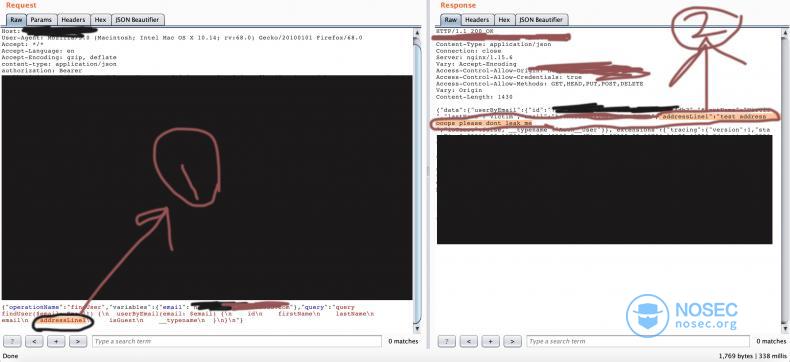The image size is (790, 362).
Task: Select the Request Hex tab
Action: pos(100,20)
